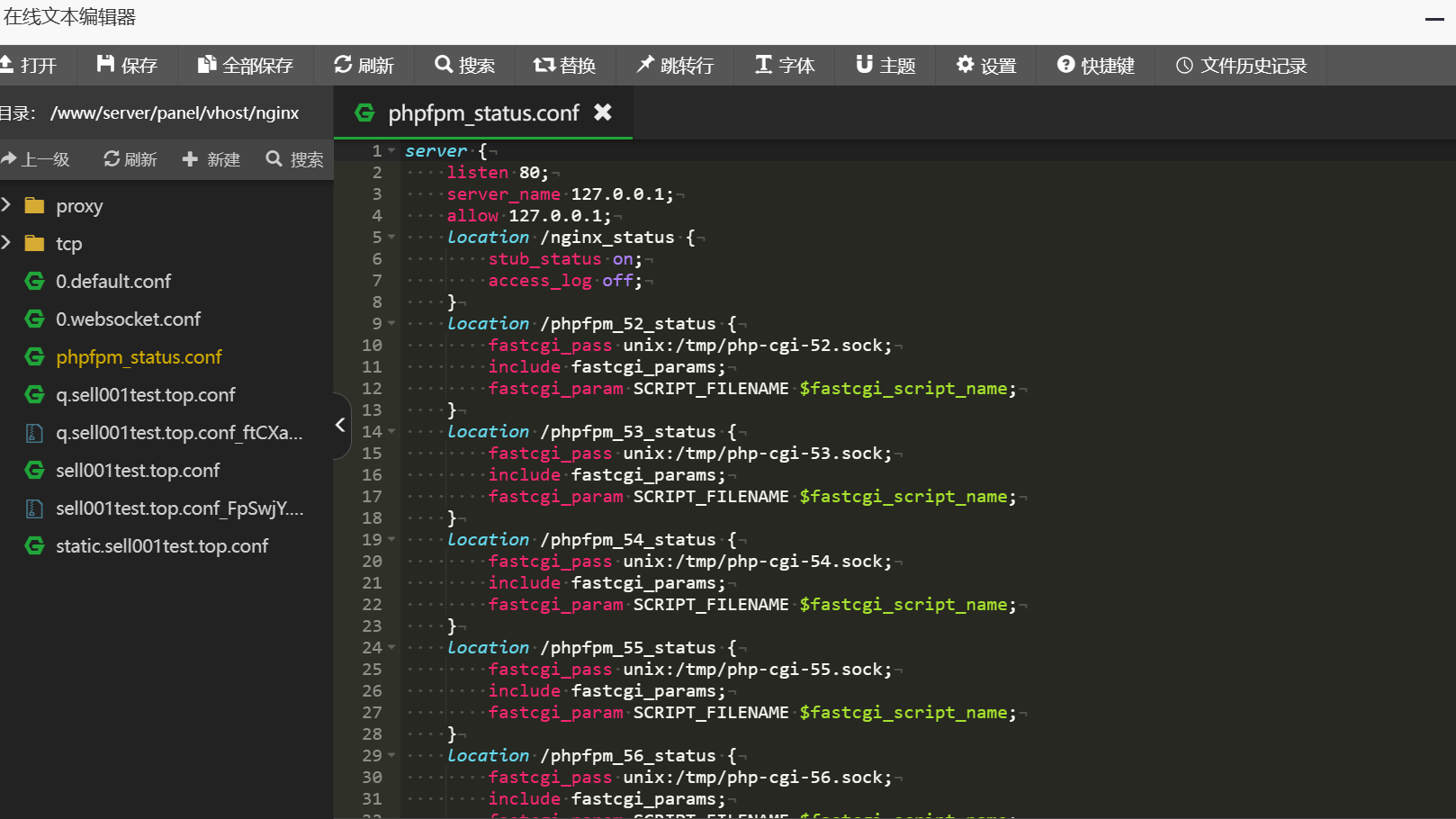
Task: Click the sell001test.top.conf_FpSwjY file icon
Action: click(x=34, y=508)
